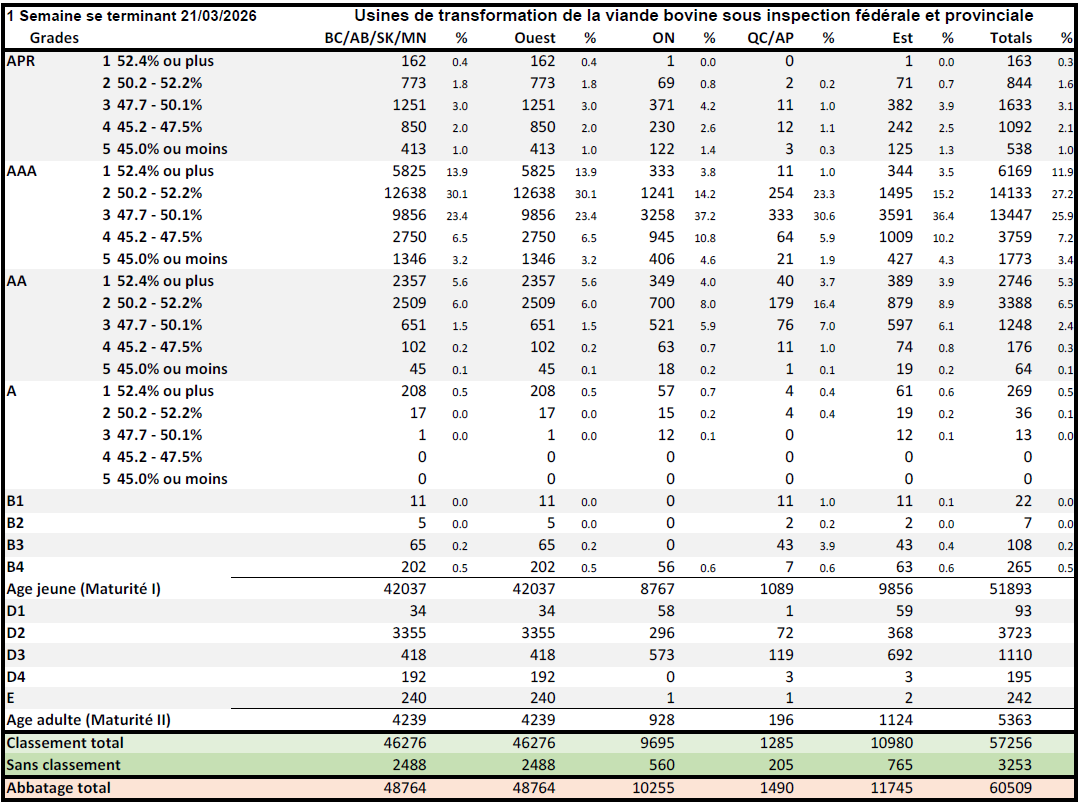Click the "Ouest" column header
The height and width of the screenshot is (805, 1080).
coord(535,38)
